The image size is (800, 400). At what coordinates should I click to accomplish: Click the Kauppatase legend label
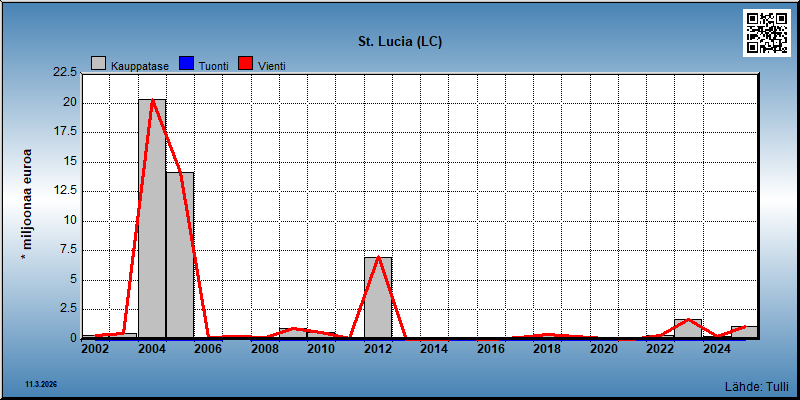140,66
